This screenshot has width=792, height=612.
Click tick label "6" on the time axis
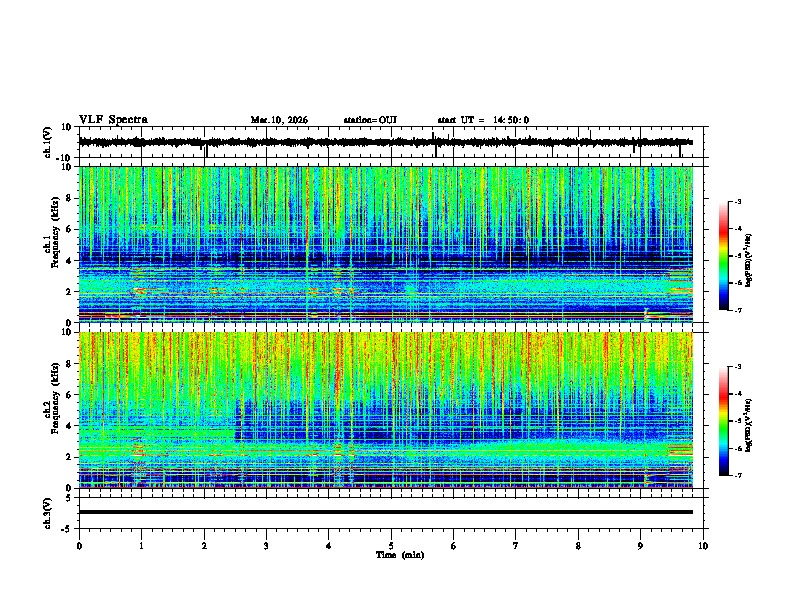point(454,546)
